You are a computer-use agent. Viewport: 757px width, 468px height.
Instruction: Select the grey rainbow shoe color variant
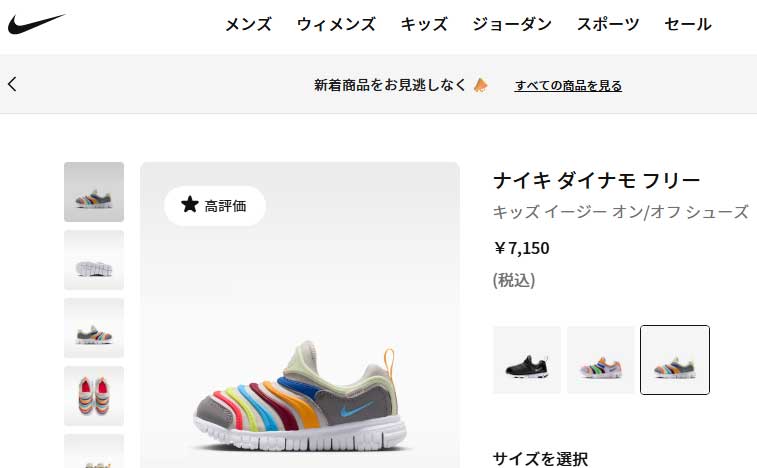coord(675,360)
